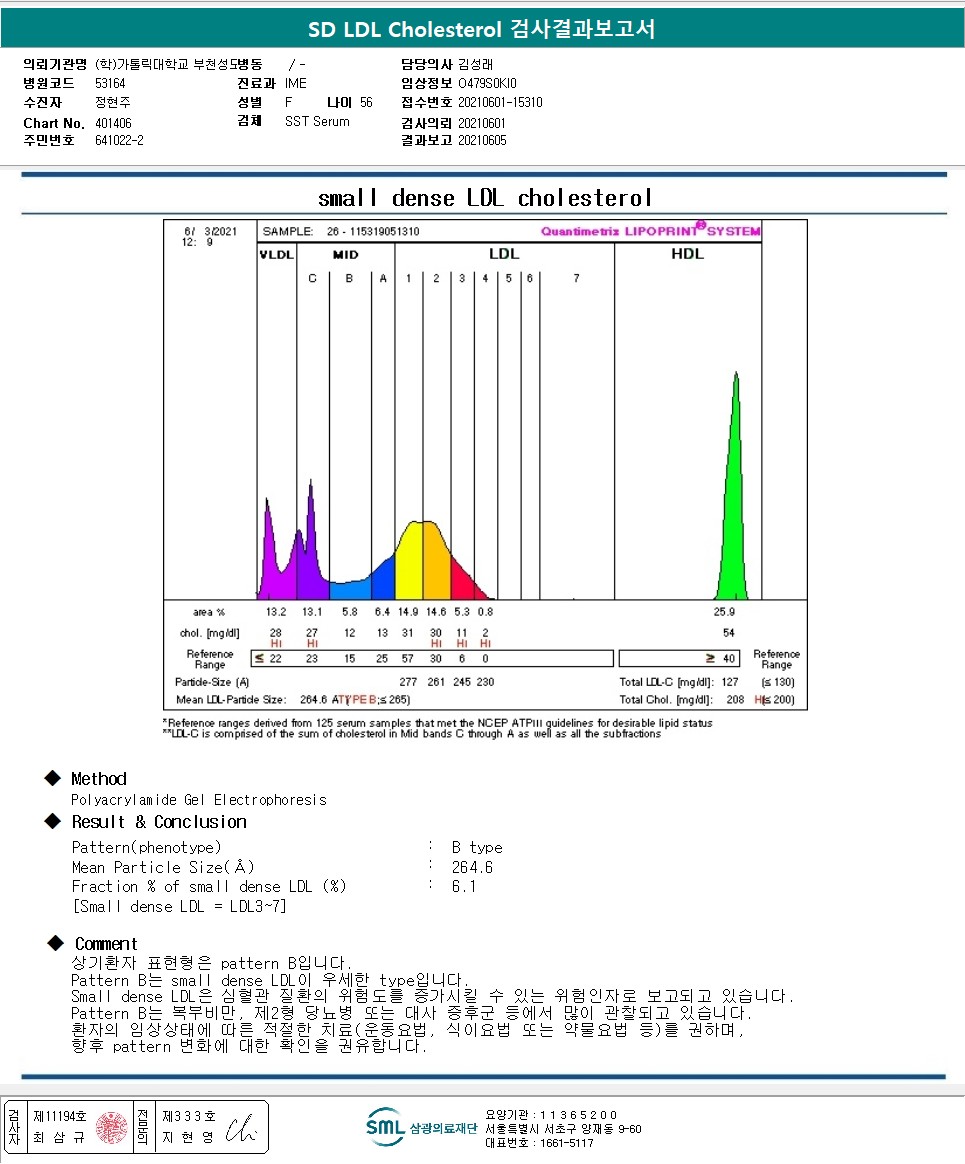Click HDL cholesterol value '54'

click(728, 632)
